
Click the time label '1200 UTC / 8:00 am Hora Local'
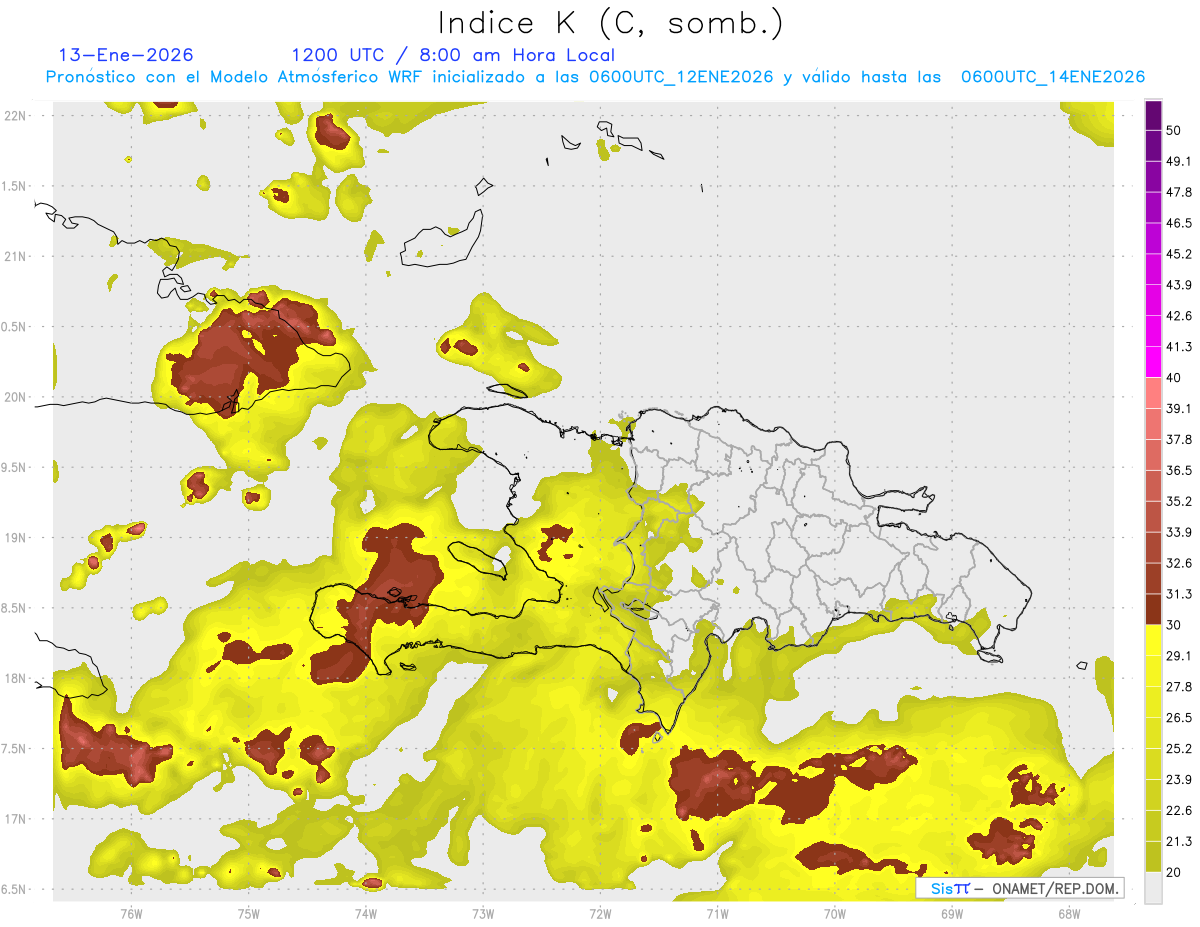(x=453, y=55)
